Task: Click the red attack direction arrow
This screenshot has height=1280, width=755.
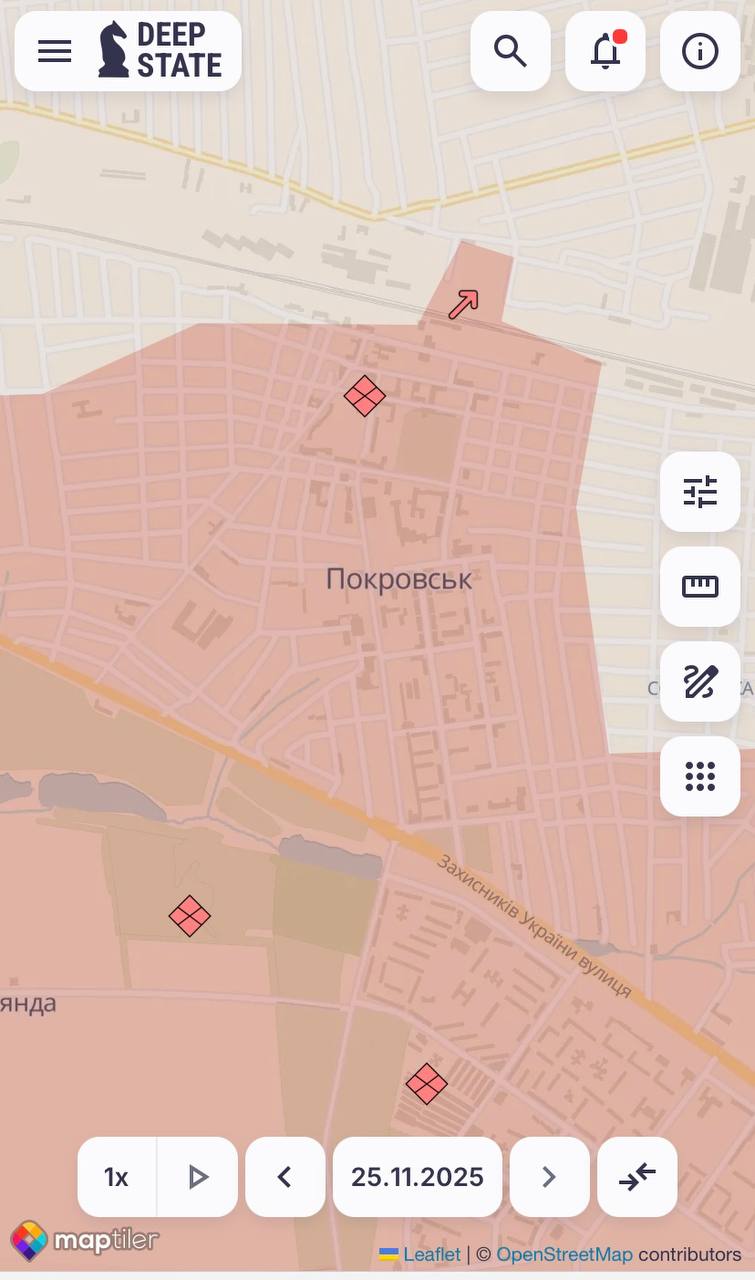Action: pyautogui.click(x=463, y=304)
